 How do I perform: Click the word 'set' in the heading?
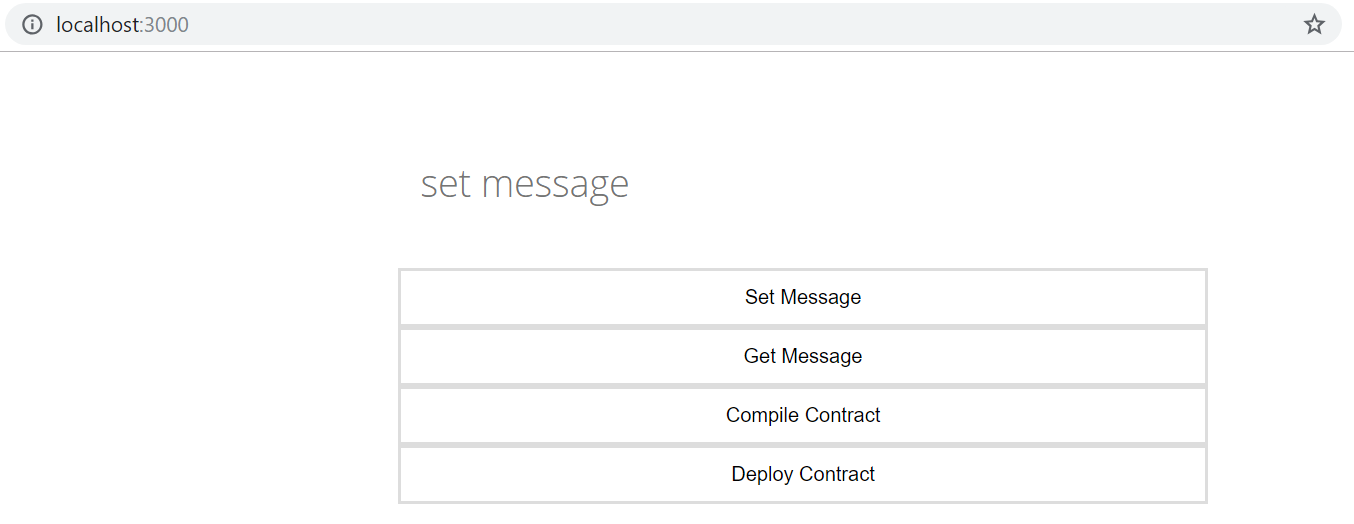click(445, 185)
